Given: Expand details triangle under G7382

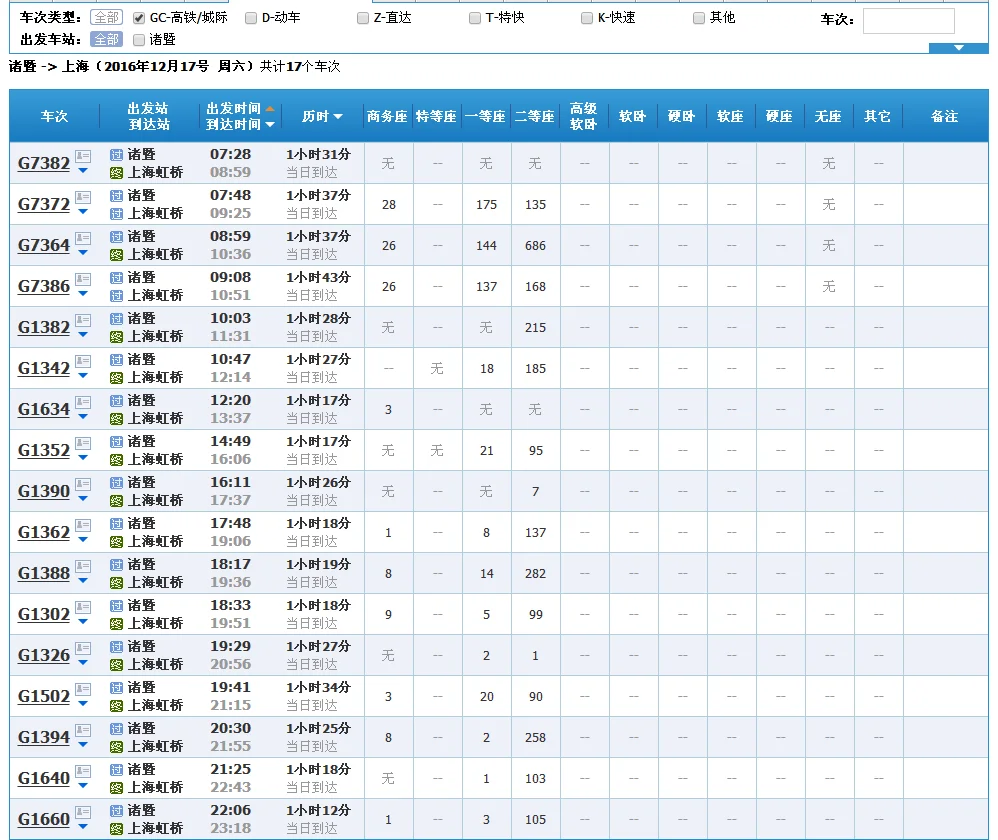Looking at the screenshot, I should (x=83, y=171).
